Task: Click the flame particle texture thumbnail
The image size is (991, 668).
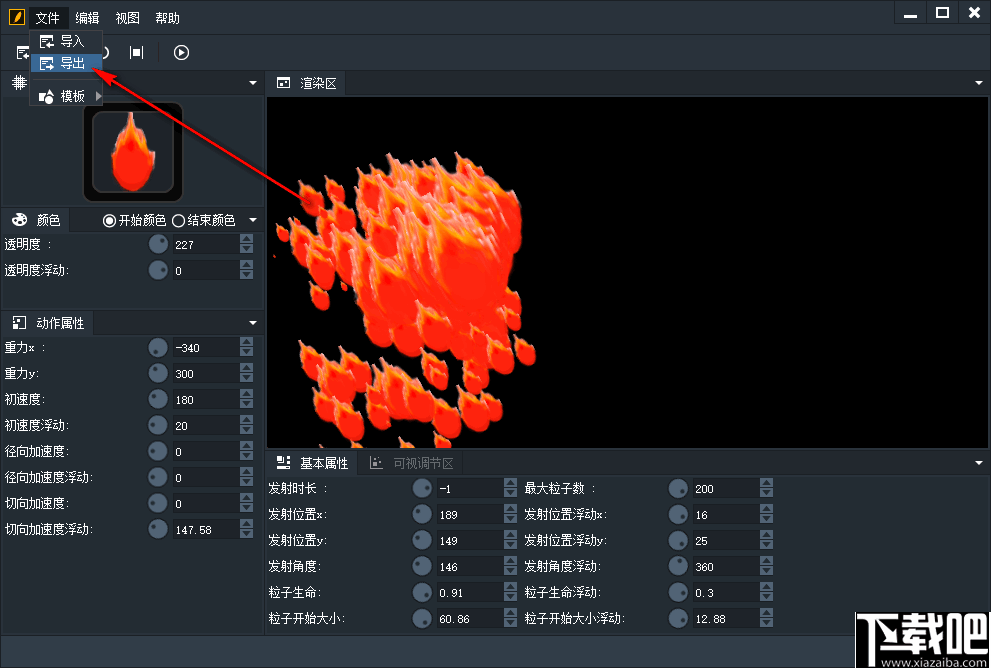Action: [133, 152]
